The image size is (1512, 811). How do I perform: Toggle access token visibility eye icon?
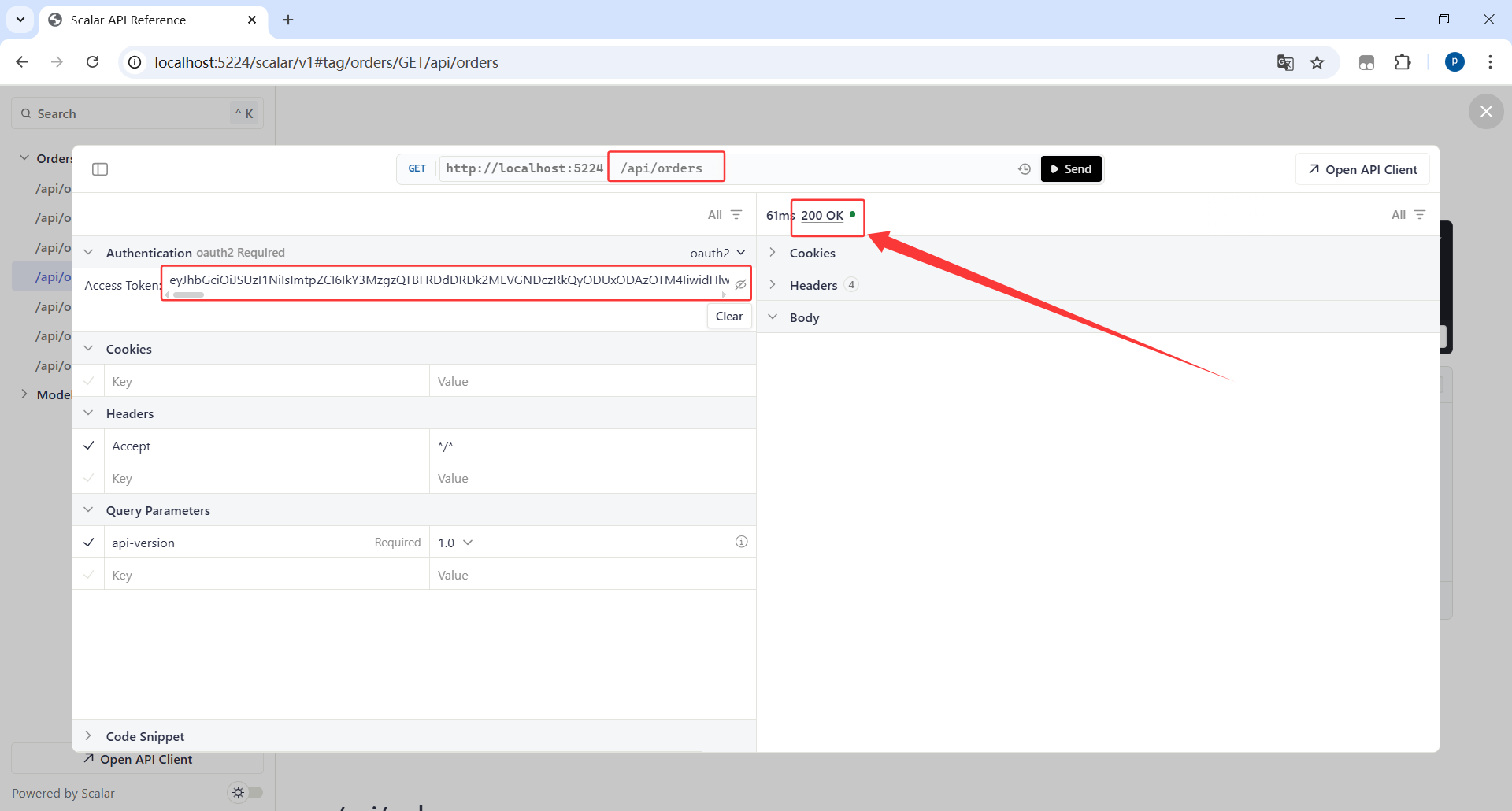point(740,284)
